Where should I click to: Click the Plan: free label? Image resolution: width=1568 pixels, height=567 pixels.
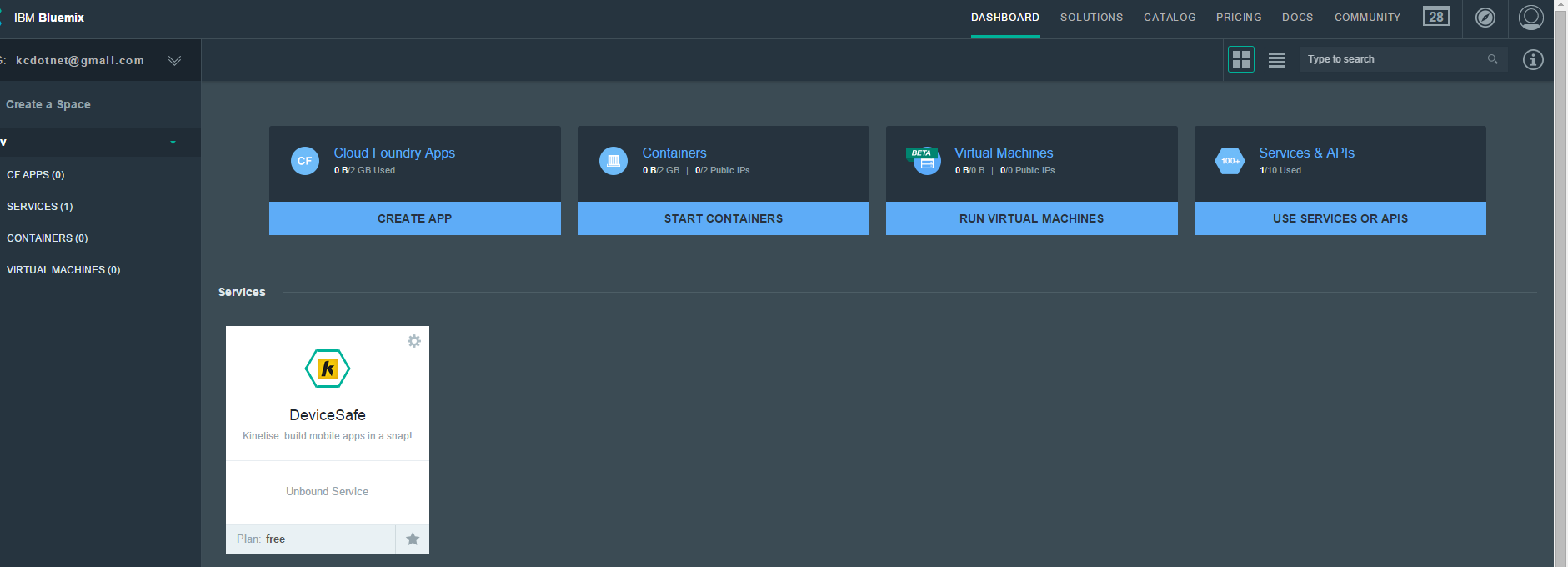click(x=261, y=539)
